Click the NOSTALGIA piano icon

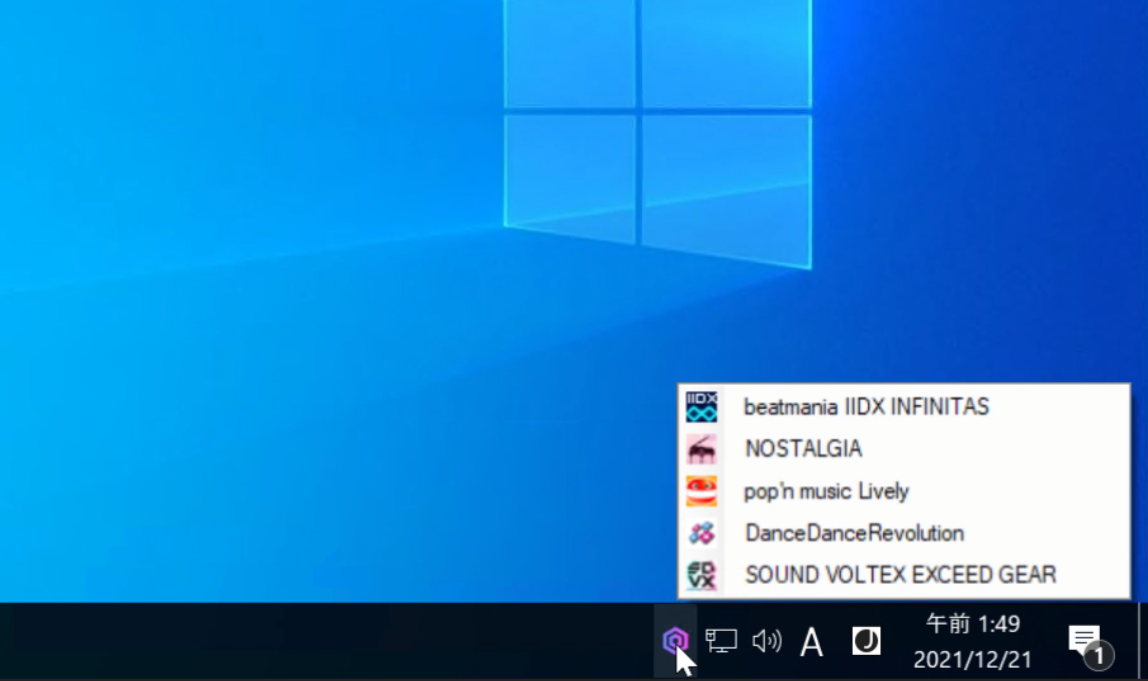[701, 448]
